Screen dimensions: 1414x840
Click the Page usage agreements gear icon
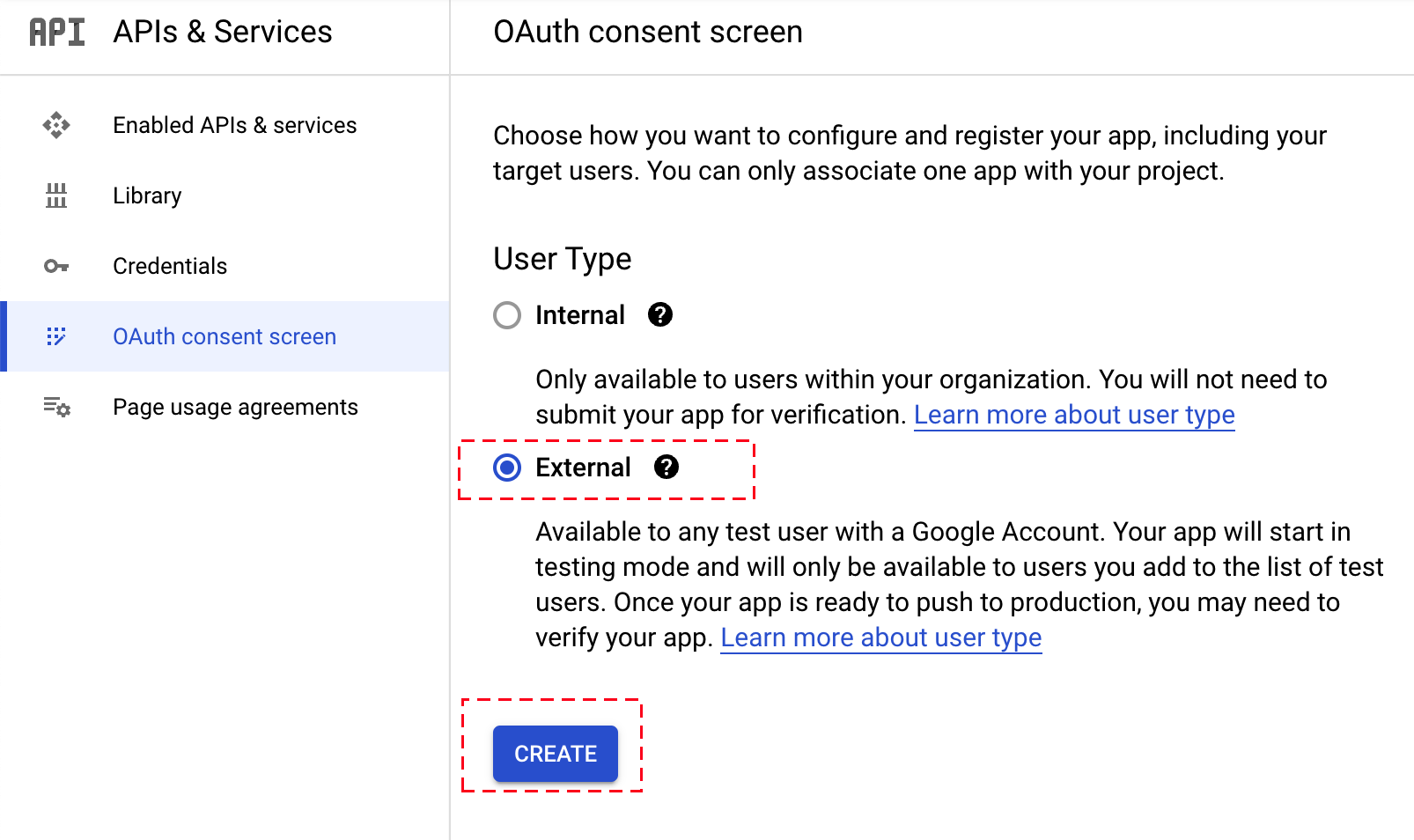(57, 407)
